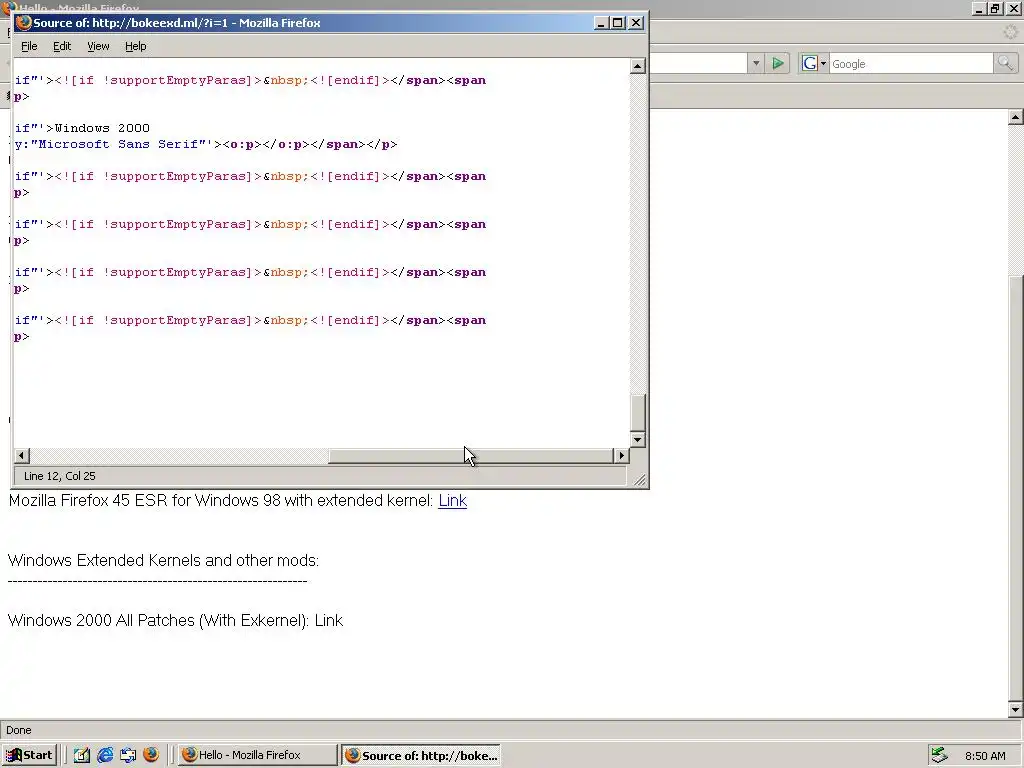Click the throbber activity icon in browser
Viewport: 1024px width, 768px height.
tap(1012, 32)
